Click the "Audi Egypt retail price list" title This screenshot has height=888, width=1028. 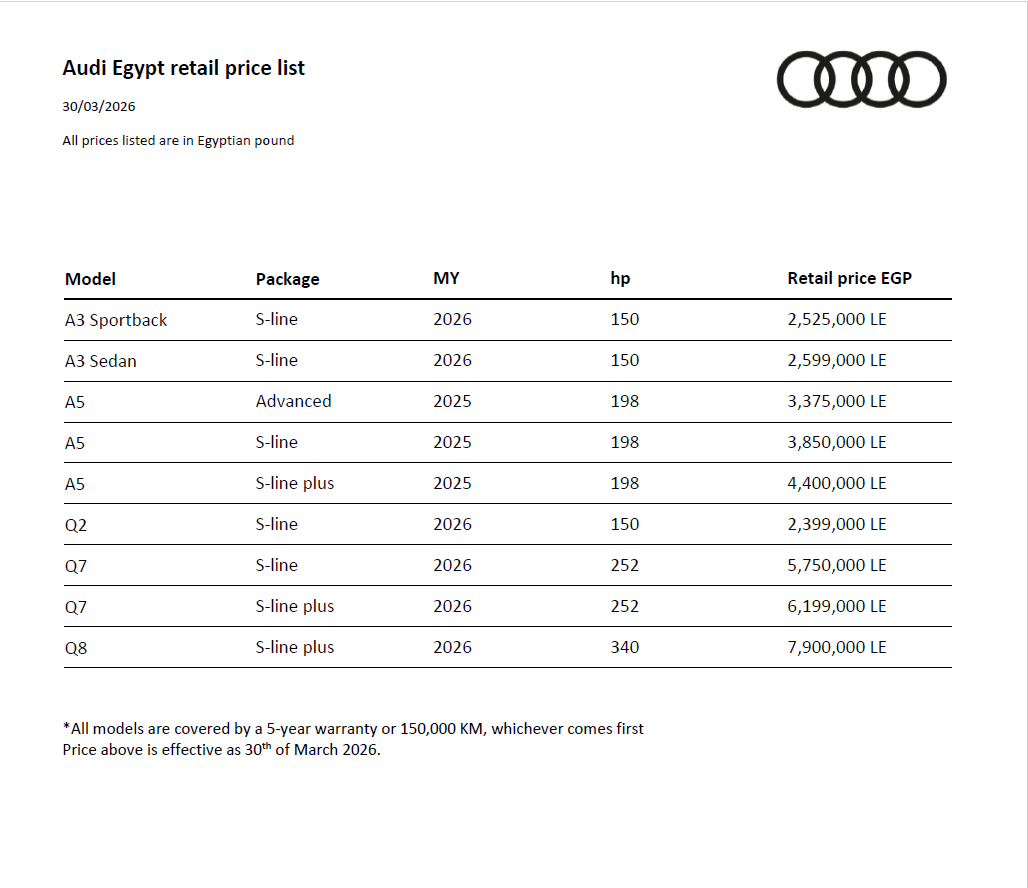[x=183, y=68]
